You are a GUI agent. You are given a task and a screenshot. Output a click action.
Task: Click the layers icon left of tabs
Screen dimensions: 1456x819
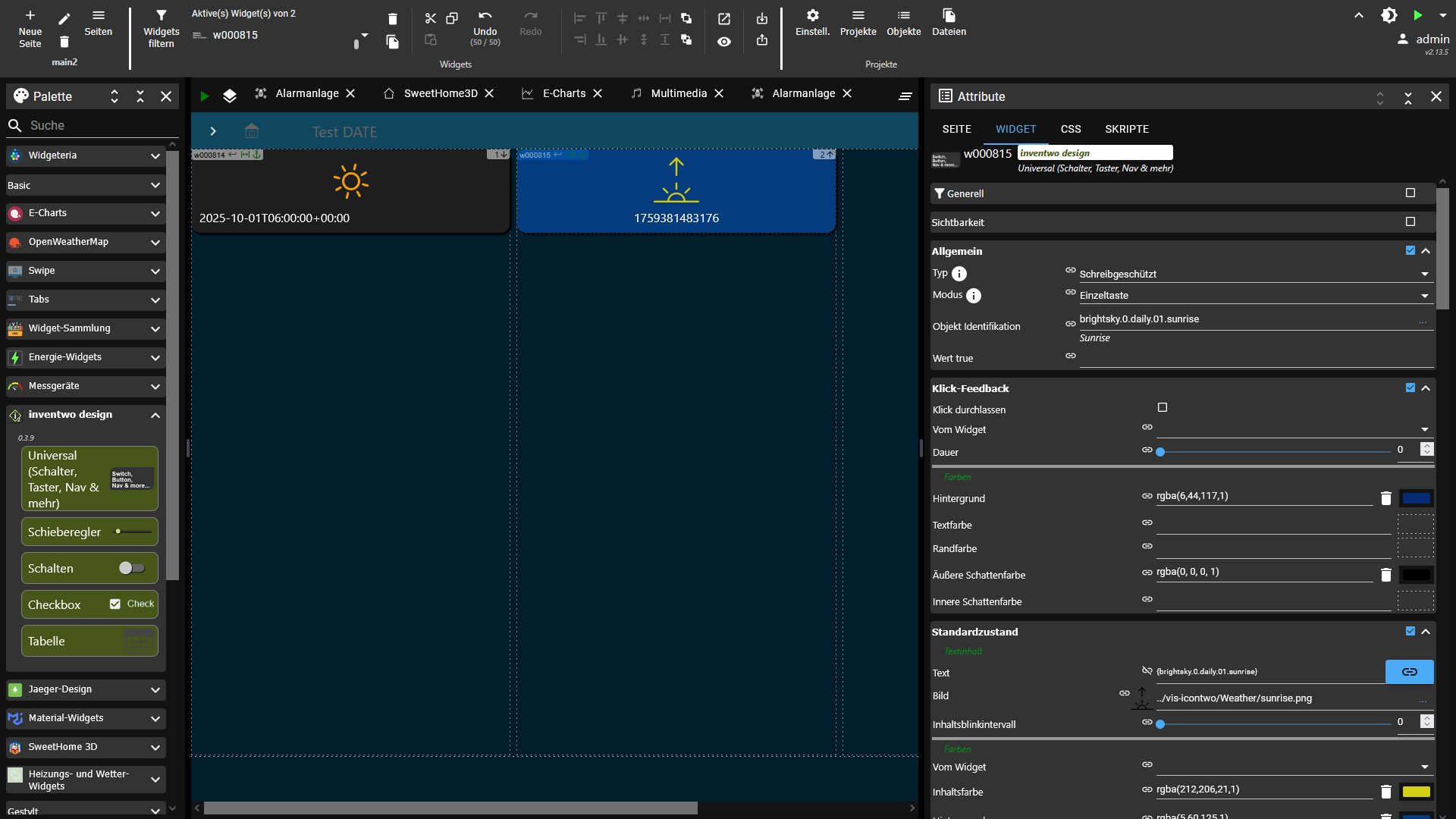(x=230, y=96)
